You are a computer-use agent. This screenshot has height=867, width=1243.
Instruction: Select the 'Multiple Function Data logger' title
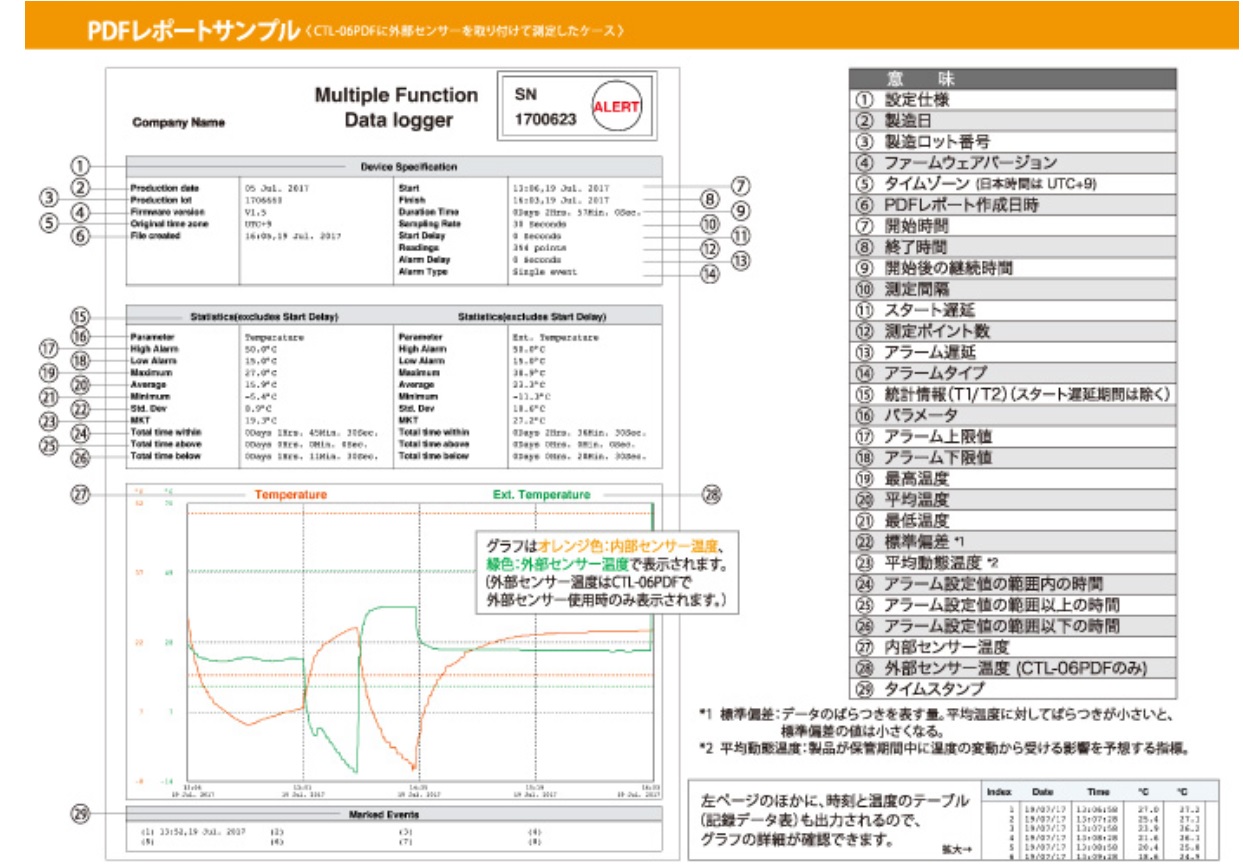pos(397,108)
